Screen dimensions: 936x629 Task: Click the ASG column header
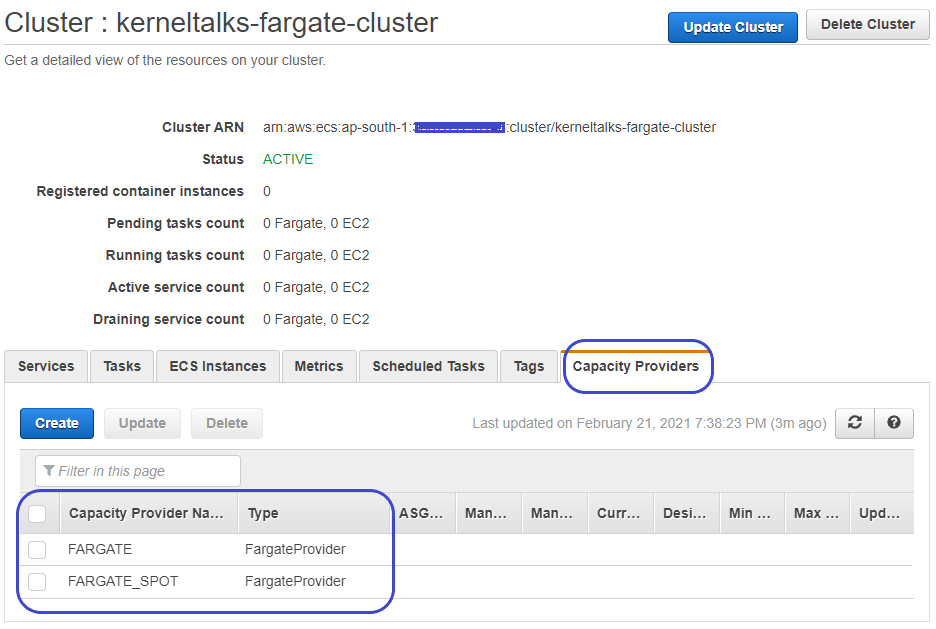point(421,513)
